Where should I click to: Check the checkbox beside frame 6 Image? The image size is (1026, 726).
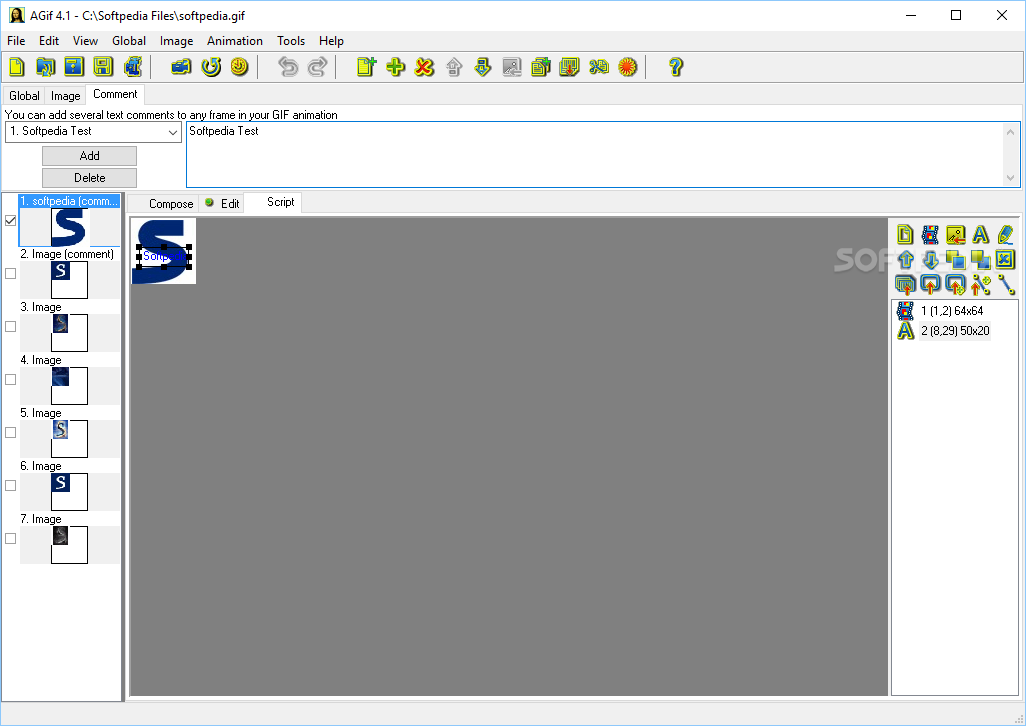[x=10, y=485]
